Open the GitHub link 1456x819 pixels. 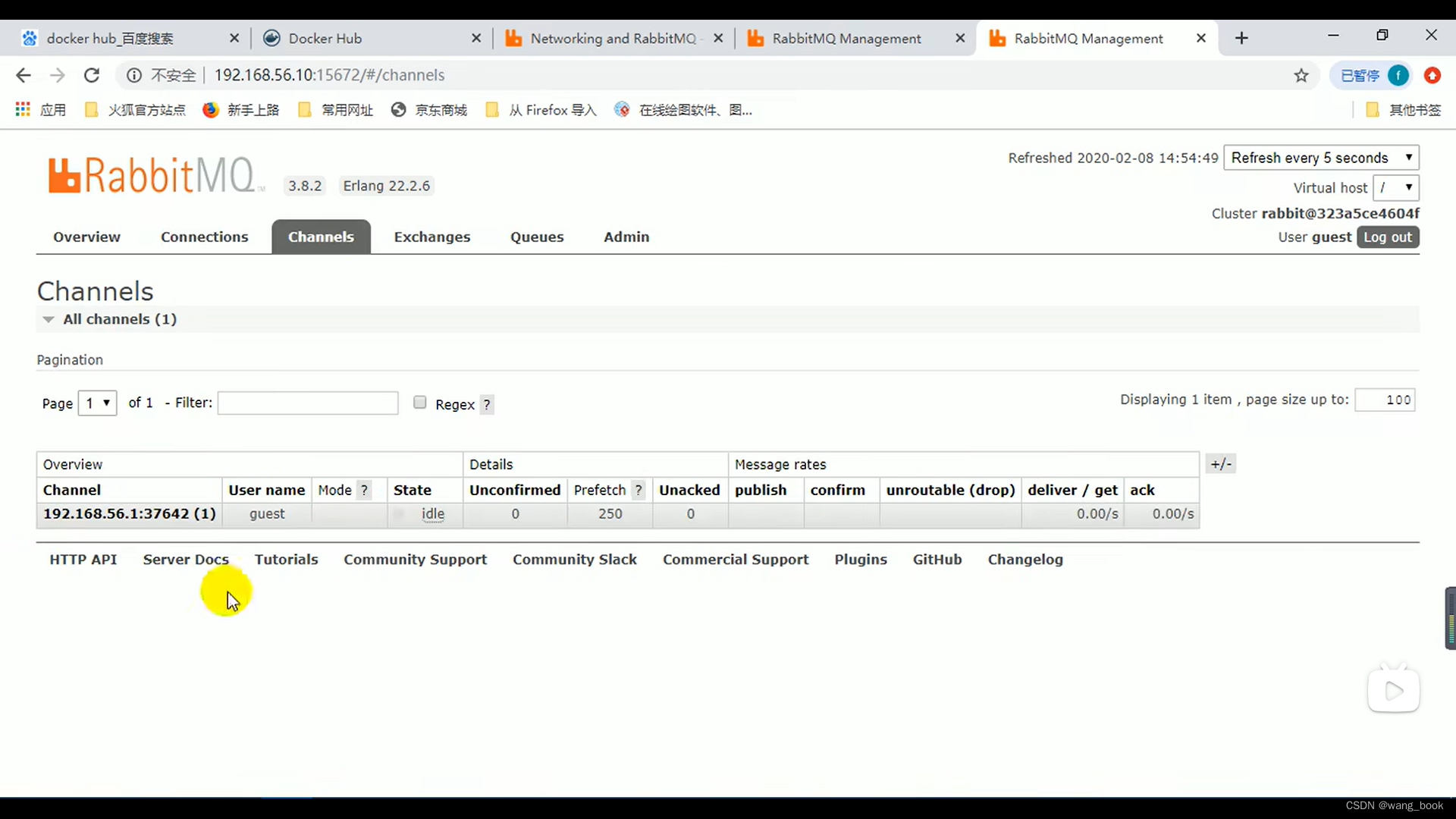click(937, 560)
